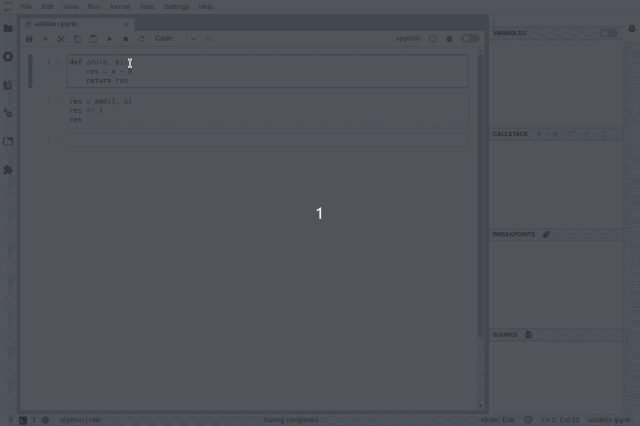Enable the debugger toggle in notebook toolbar
The width and height of the screenshot is (640, 426).
[470, 38]
